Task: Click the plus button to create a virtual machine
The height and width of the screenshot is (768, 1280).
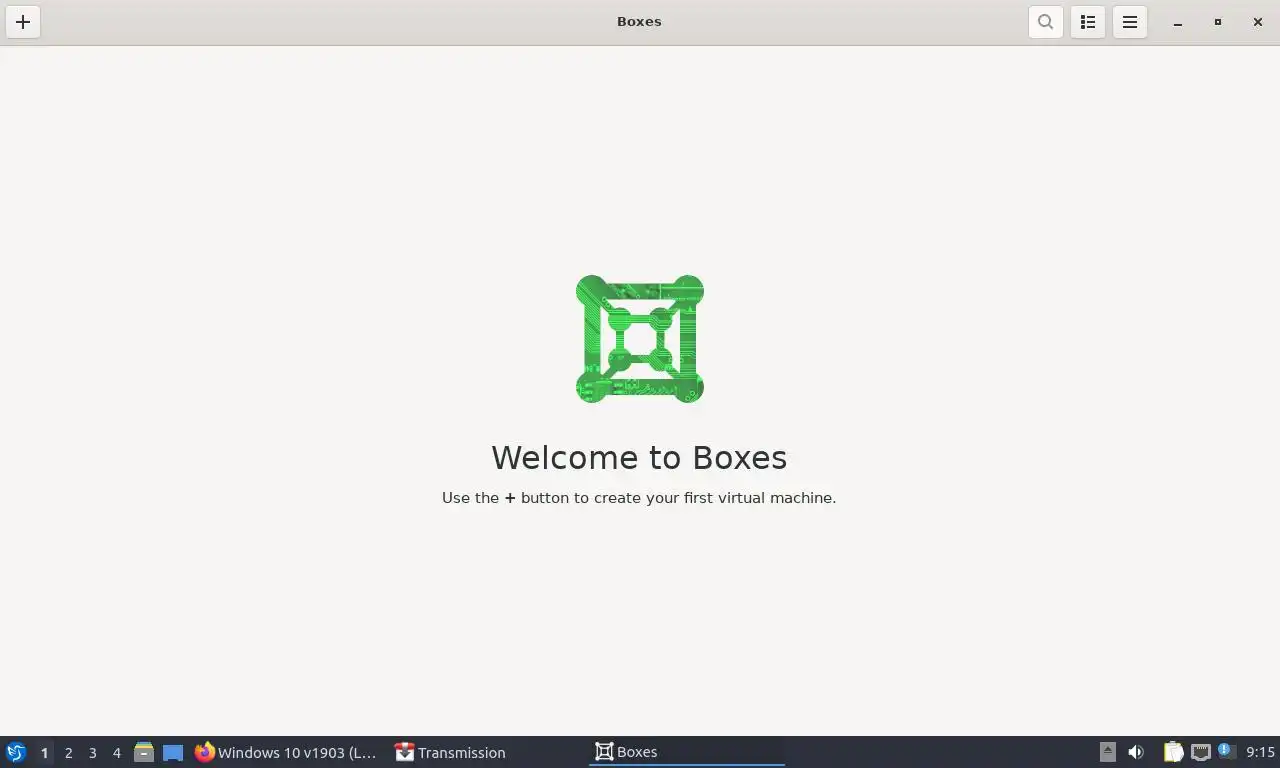Action: pos(23,22)
